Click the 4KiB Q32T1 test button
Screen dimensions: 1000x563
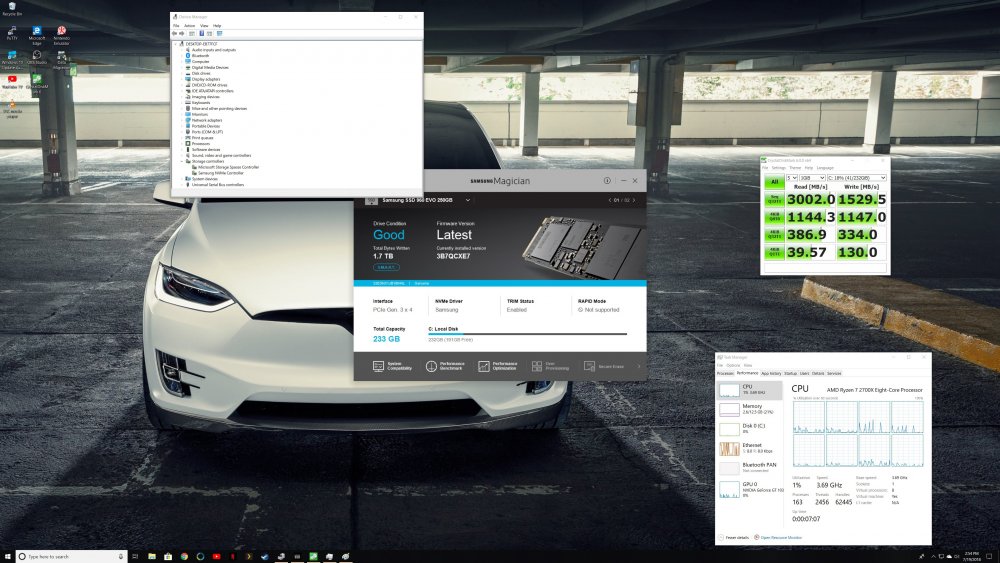[x=774, y=235]
